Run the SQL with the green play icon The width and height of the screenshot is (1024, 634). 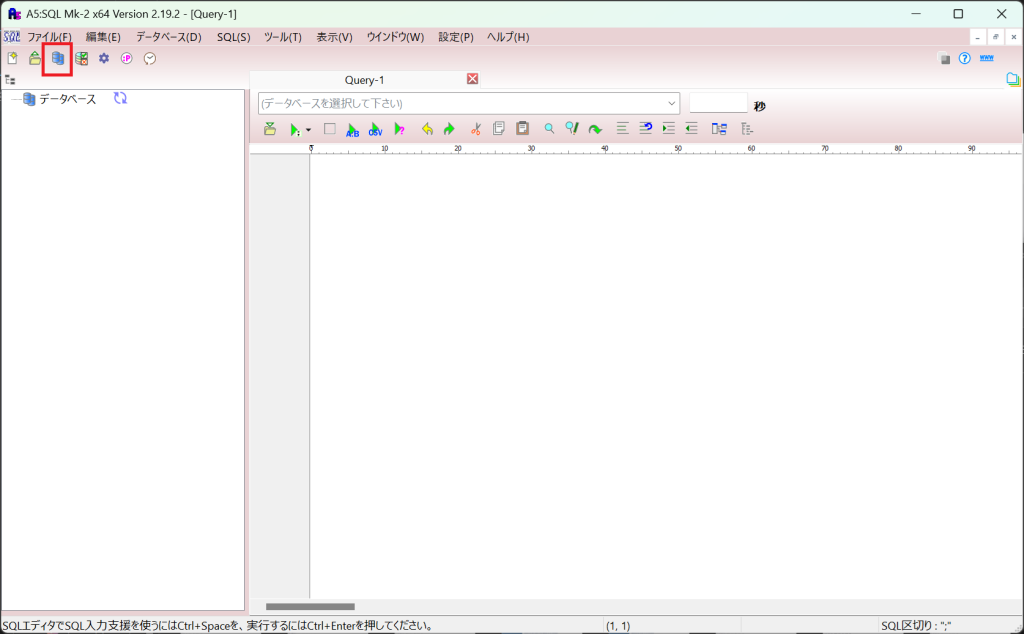coord(294,129)
